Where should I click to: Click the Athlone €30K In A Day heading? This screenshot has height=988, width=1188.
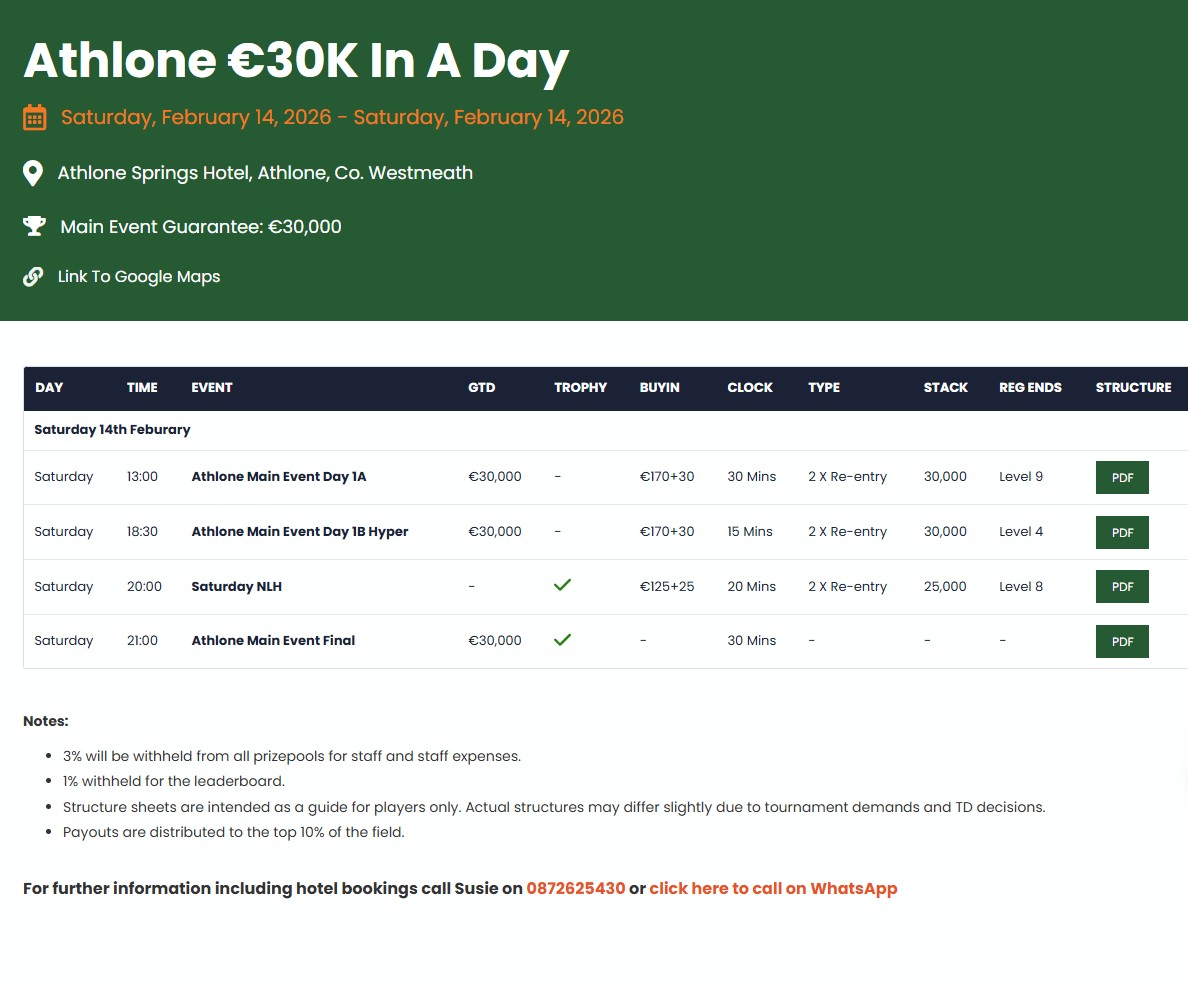[296, 61]
